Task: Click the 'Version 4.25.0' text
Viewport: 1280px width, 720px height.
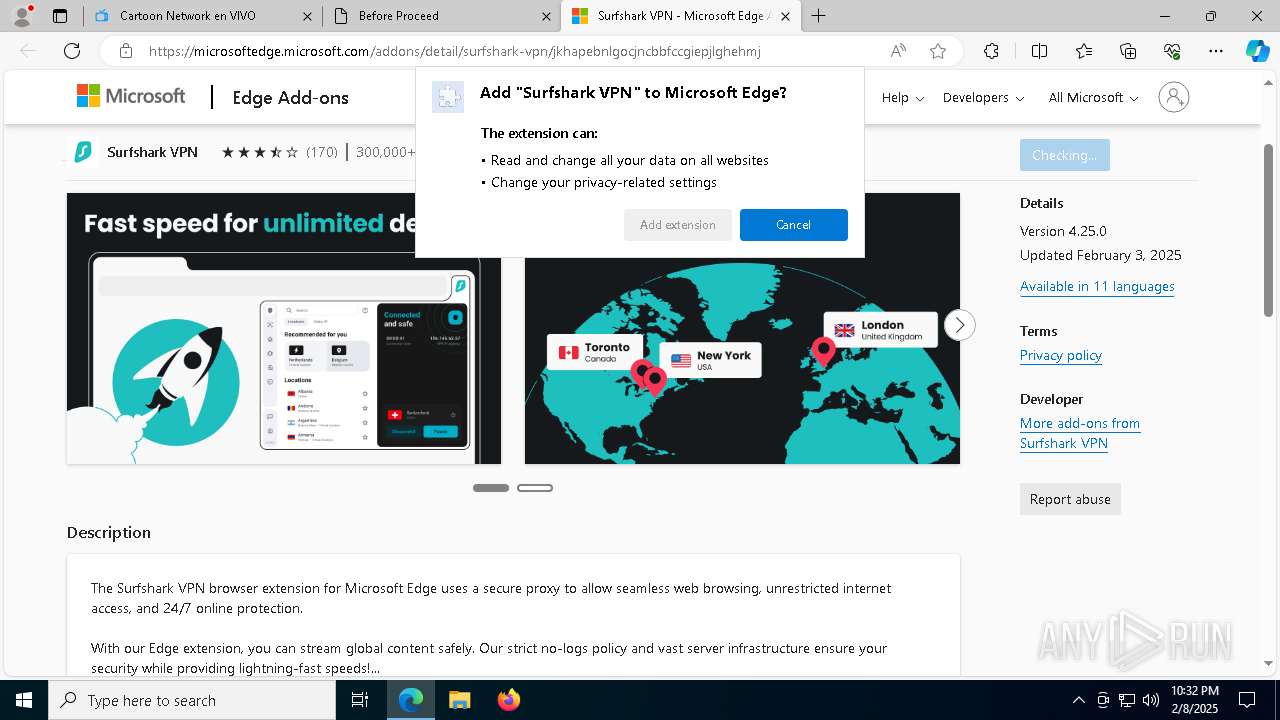Action: (x=1063, y=231)
